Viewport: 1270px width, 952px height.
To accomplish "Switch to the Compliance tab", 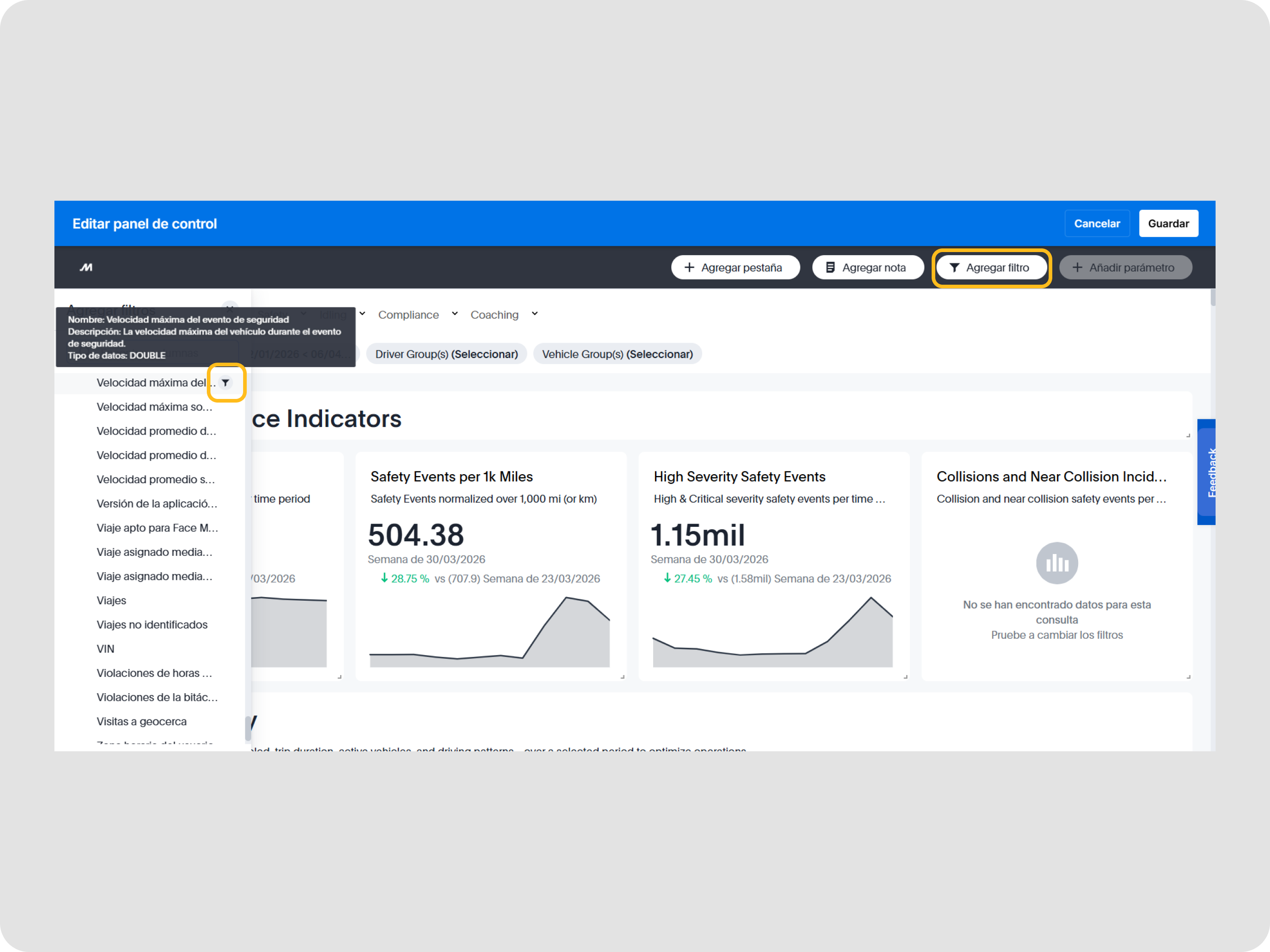I will pyautogui.click(x=408, y=315).
